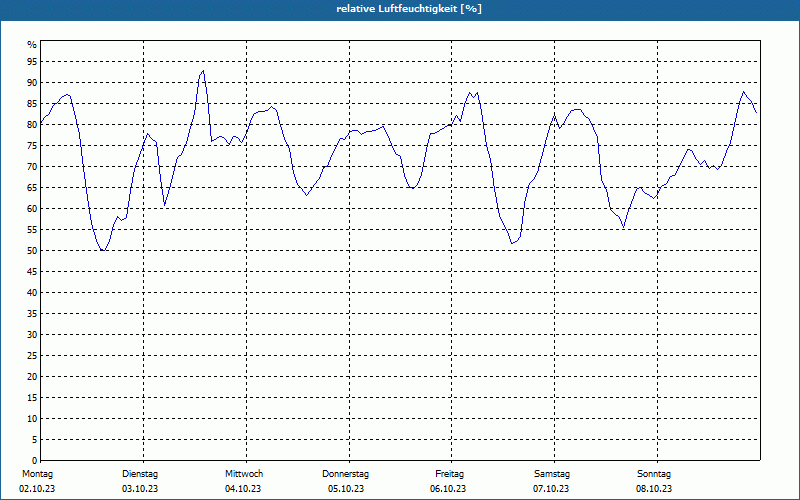Click the Friday afternoon humidity minimum point
The width and height of the screenshot is (800, 500).
(512, 243)
